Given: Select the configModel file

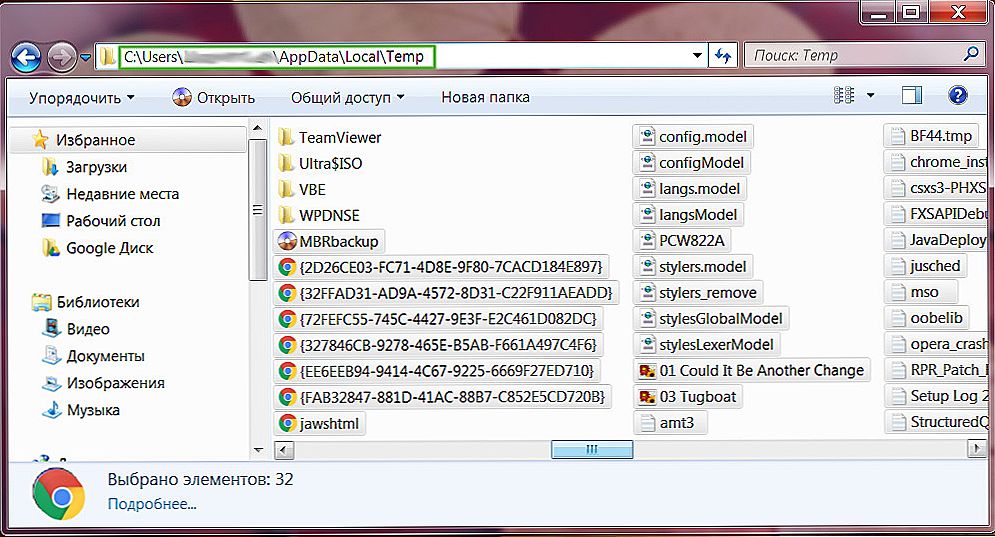Looking at the screenshot, I should (692, 162).
